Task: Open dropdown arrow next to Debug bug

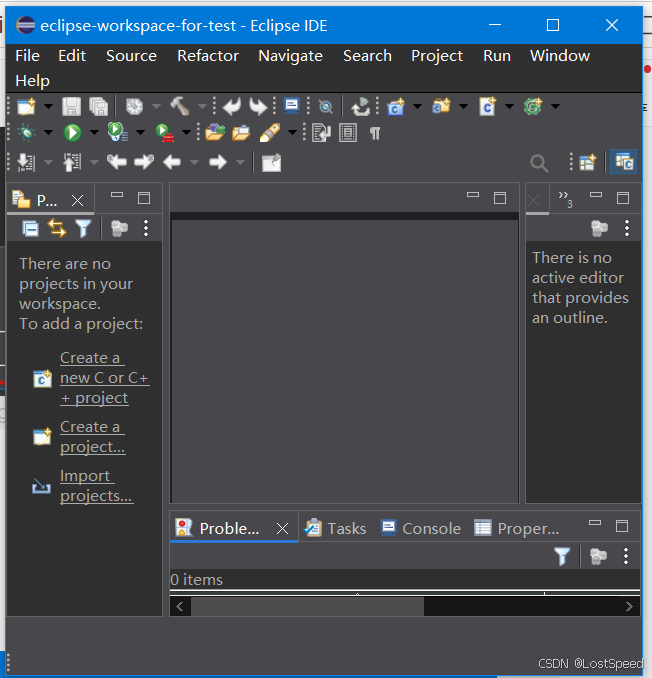Action: [48, 132]
